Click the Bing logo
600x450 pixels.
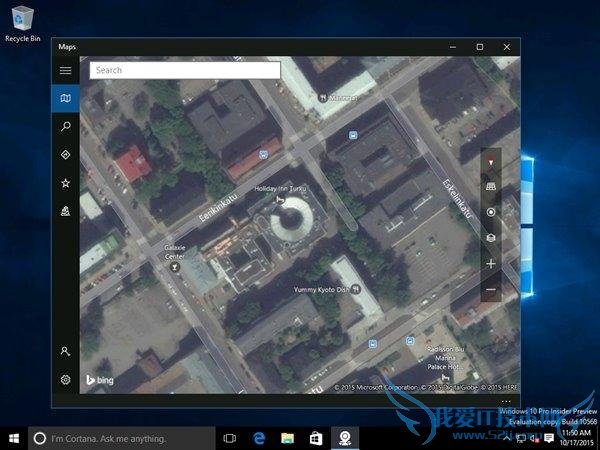(x=100, y=380)
